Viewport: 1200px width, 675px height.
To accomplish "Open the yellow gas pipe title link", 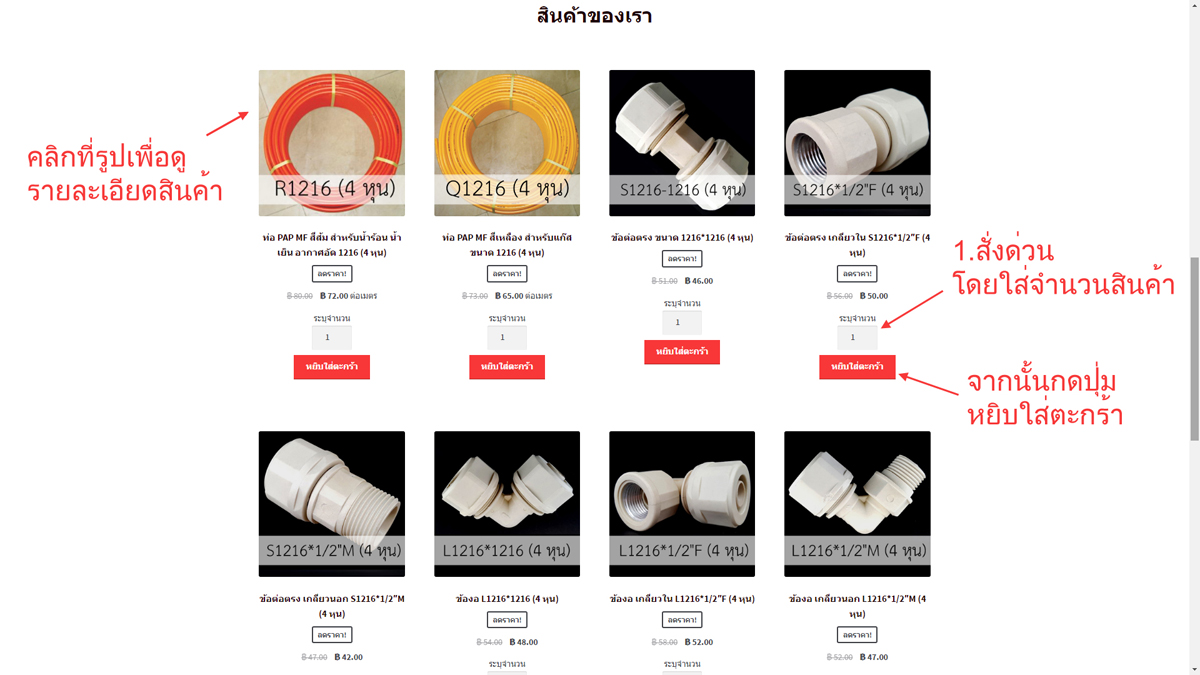I will coord(507,245).
